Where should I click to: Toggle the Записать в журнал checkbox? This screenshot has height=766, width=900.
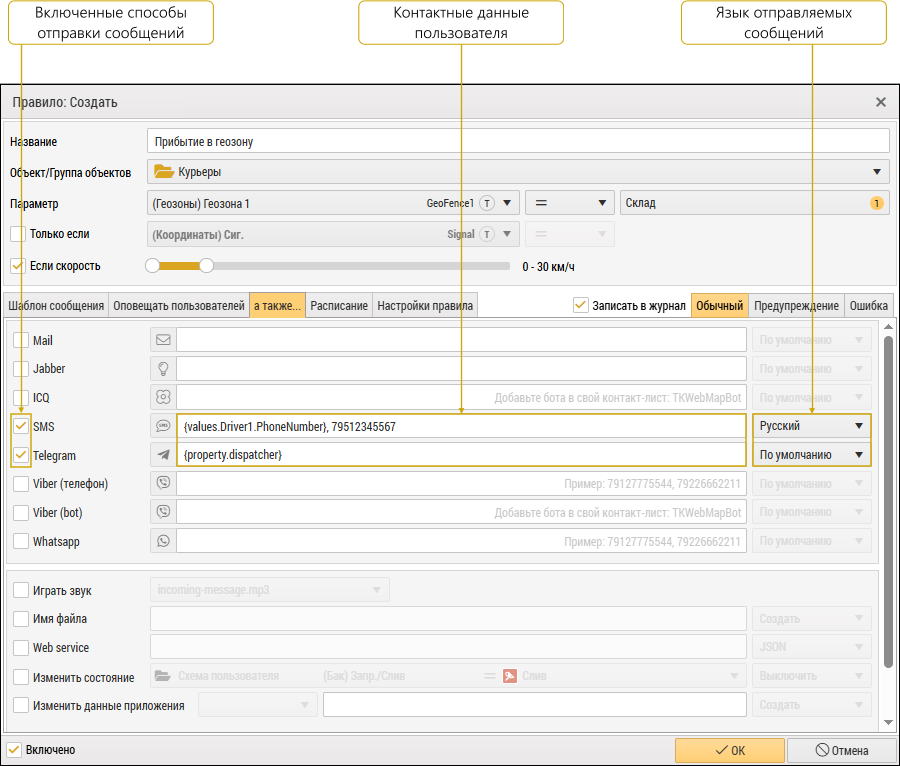click(581, 305)
